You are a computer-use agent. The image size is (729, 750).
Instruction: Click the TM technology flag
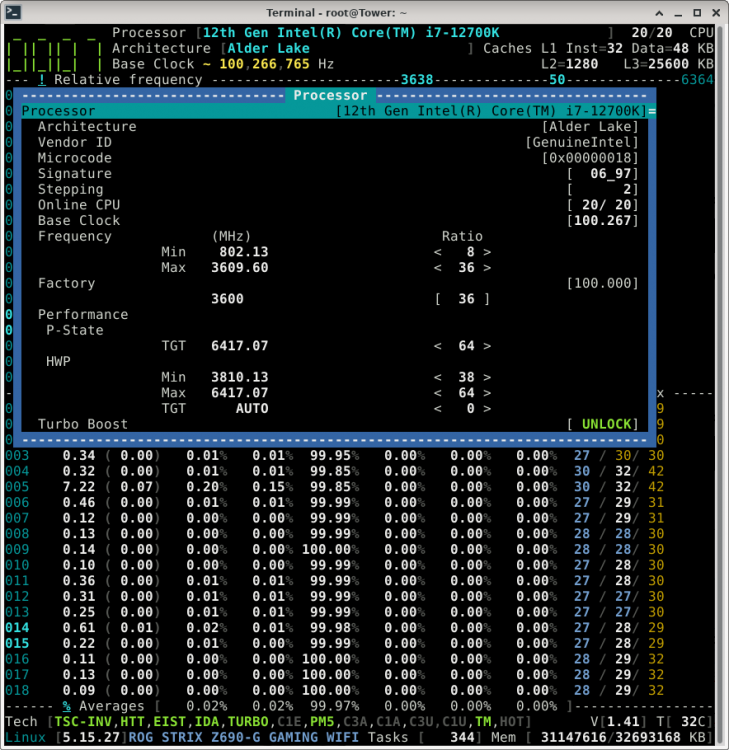483,722
